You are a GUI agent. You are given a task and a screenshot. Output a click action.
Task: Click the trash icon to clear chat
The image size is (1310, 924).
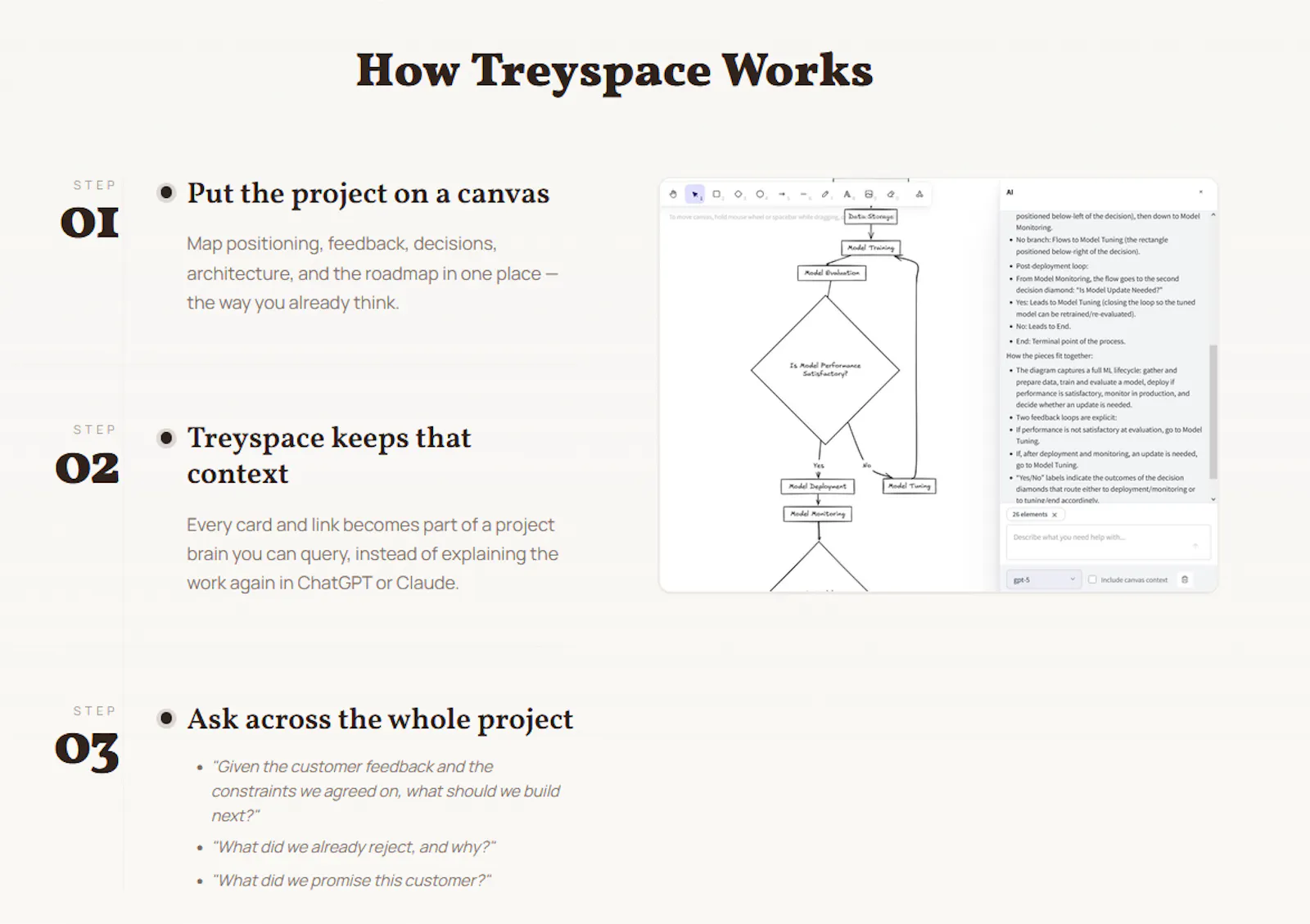1184,579
